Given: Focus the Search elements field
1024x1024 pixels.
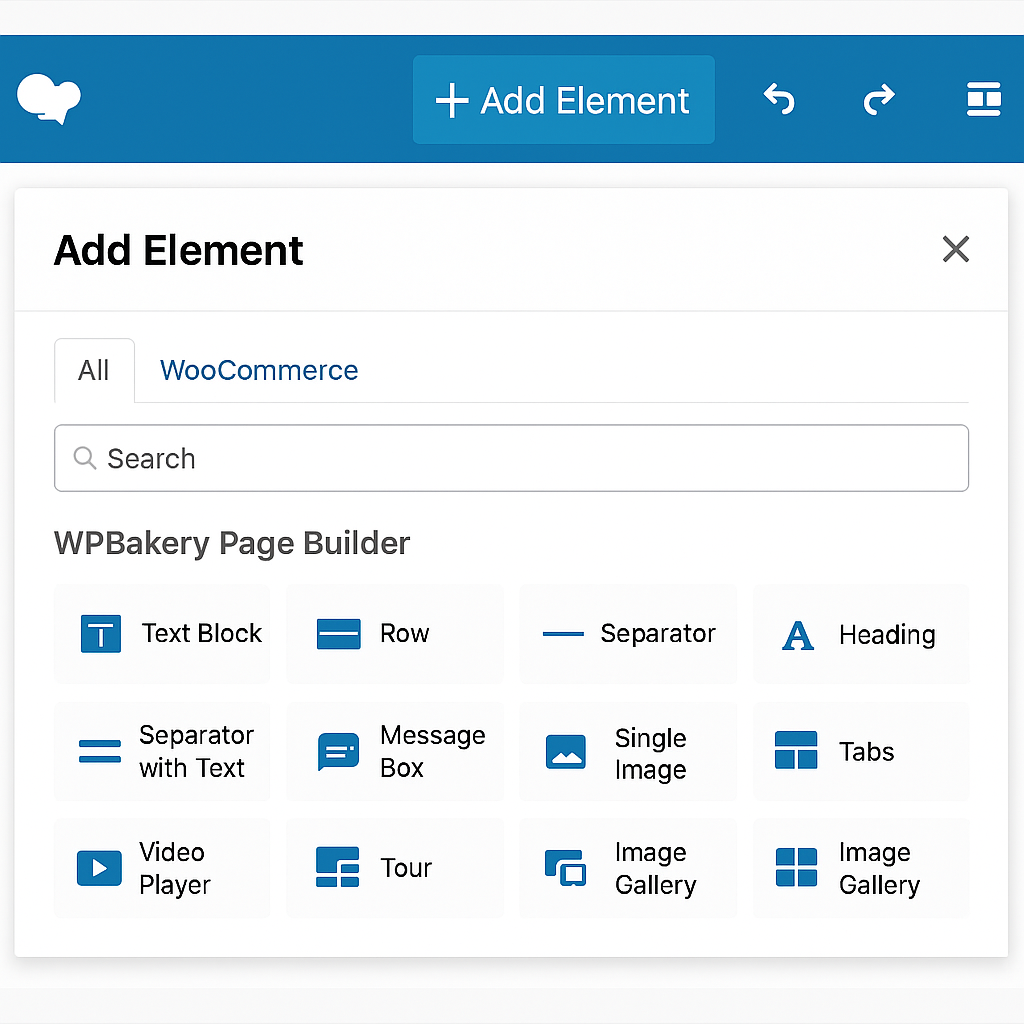Looking at the screenshot, I should click(x=511, y=458).
